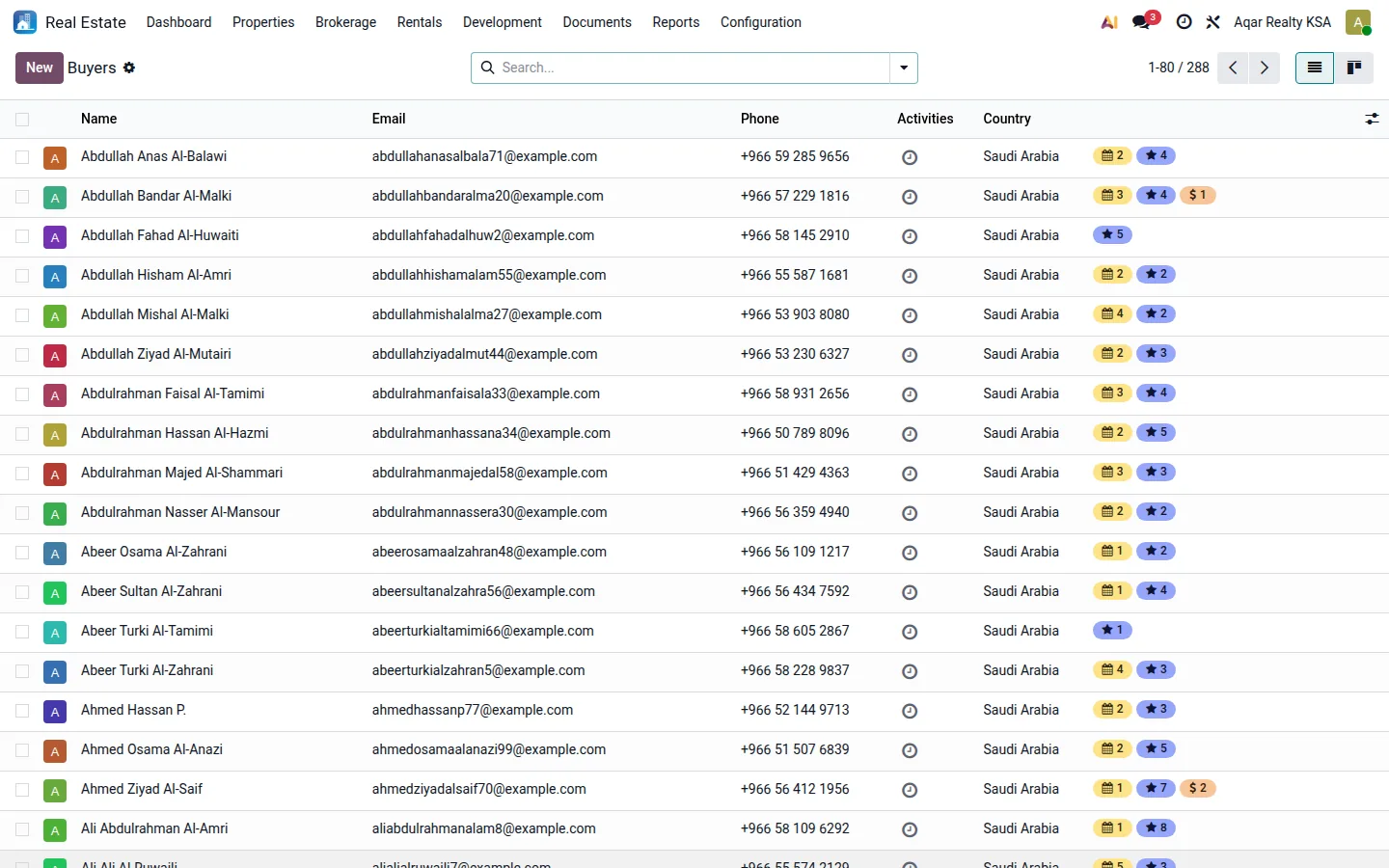Create a new buyer with New button
1389x868 pixels.
(40, 68)
